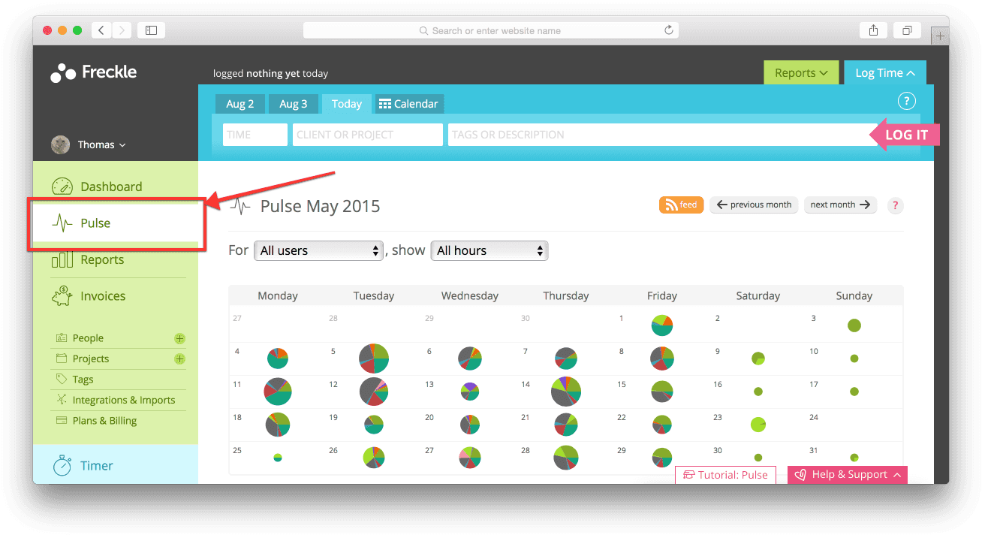Click the Reports bar chart icon
Screen dimensions: 982x535
point(62,260)
